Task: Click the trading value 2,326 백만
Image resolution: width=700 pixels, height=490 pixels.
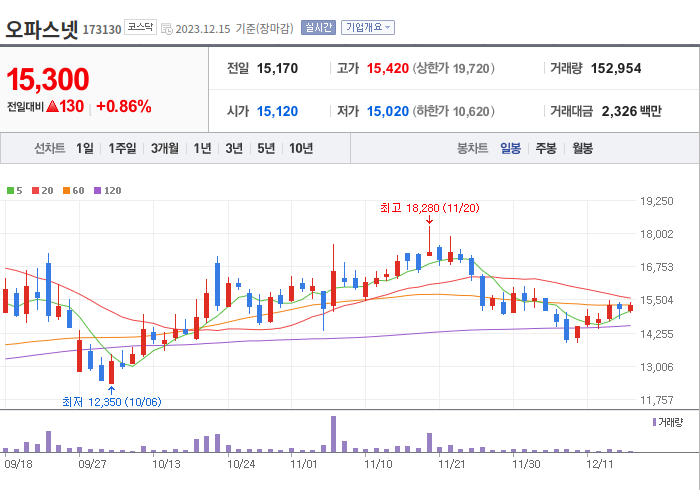Action: point(631,111)
